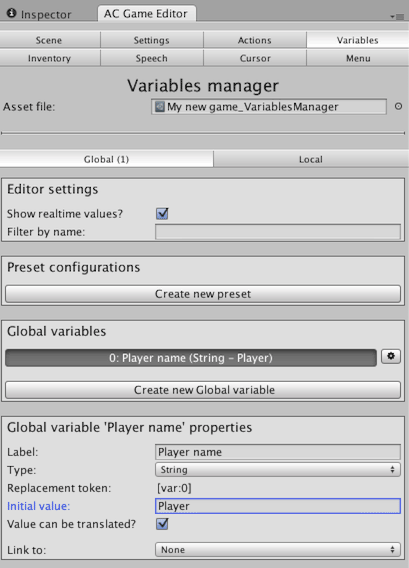This screenshot has width=409, height=568.
Task: Click the asset file object picker circle
Action: 398,106
